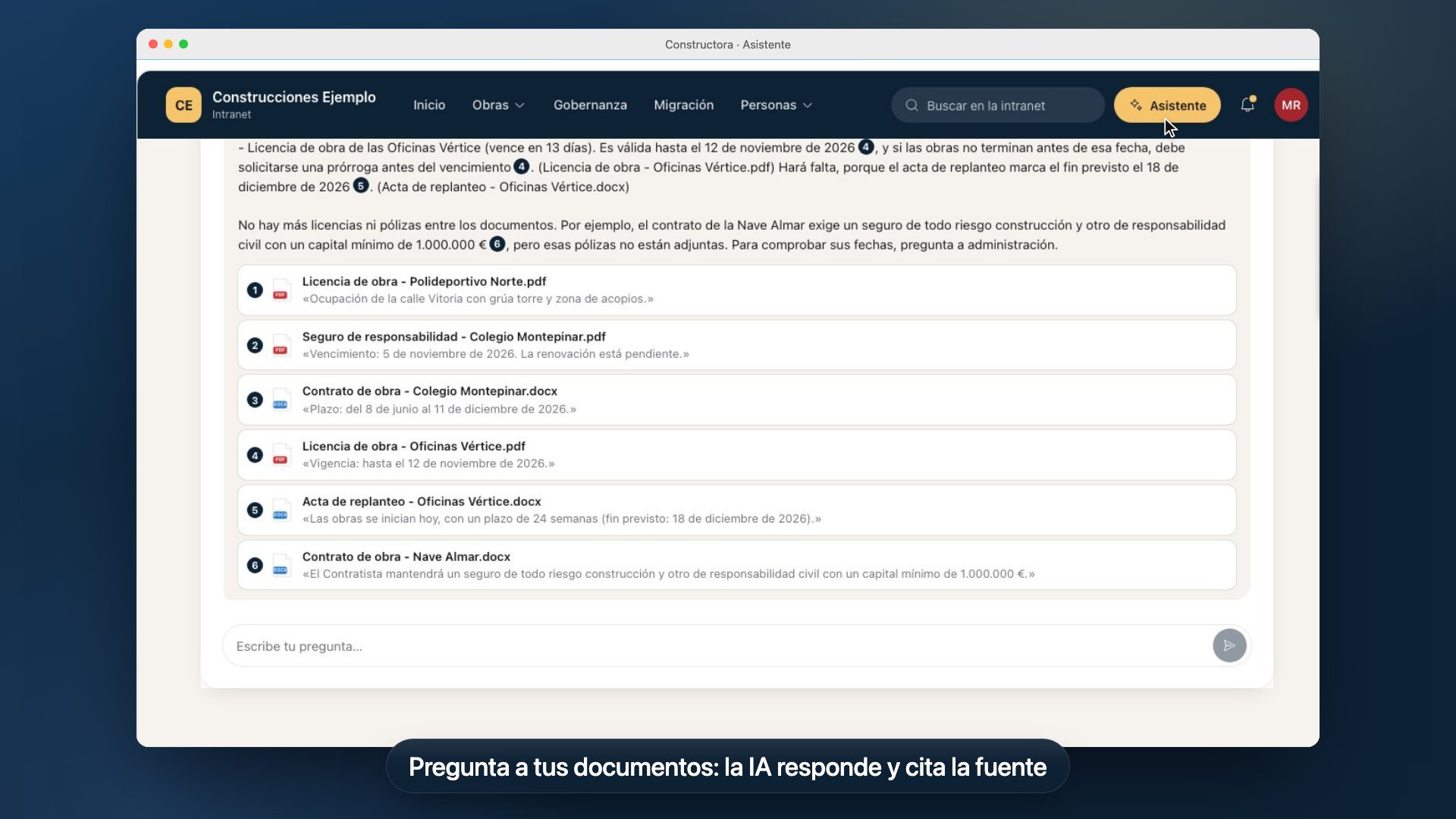Open the notifications bell
The image size is (1456, 819).
pyautogui.click(x=1247, y=105)
